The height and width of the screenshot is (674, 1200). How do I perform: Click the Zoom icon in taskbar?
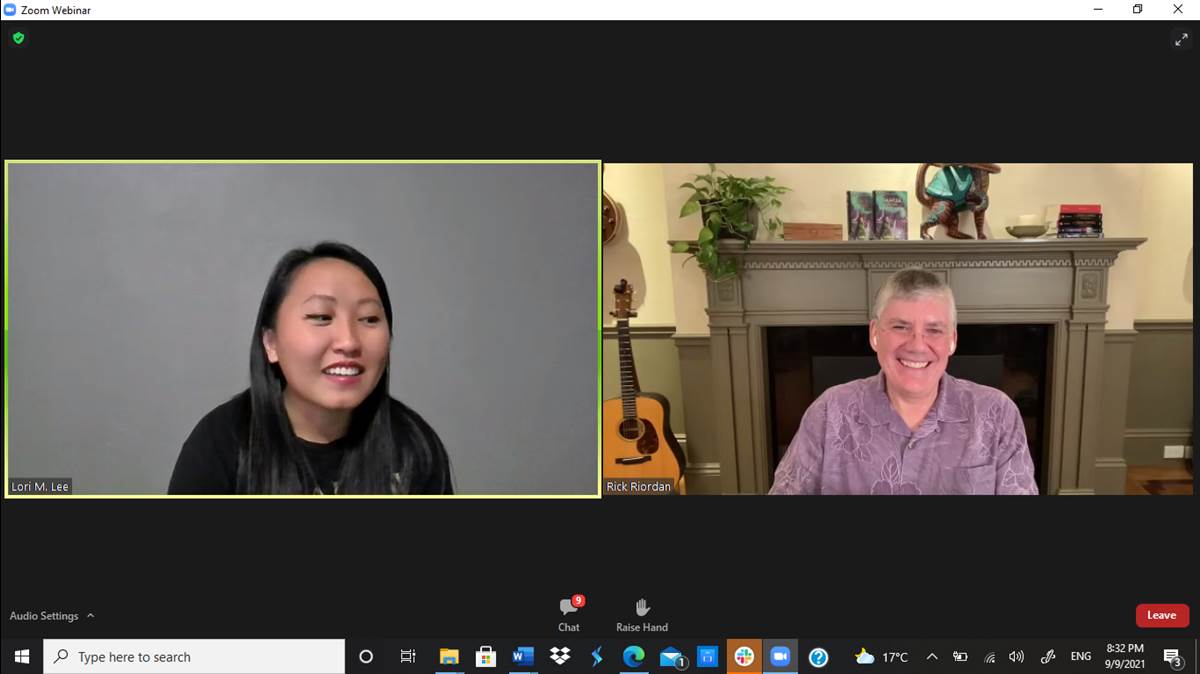pos(780,657)
